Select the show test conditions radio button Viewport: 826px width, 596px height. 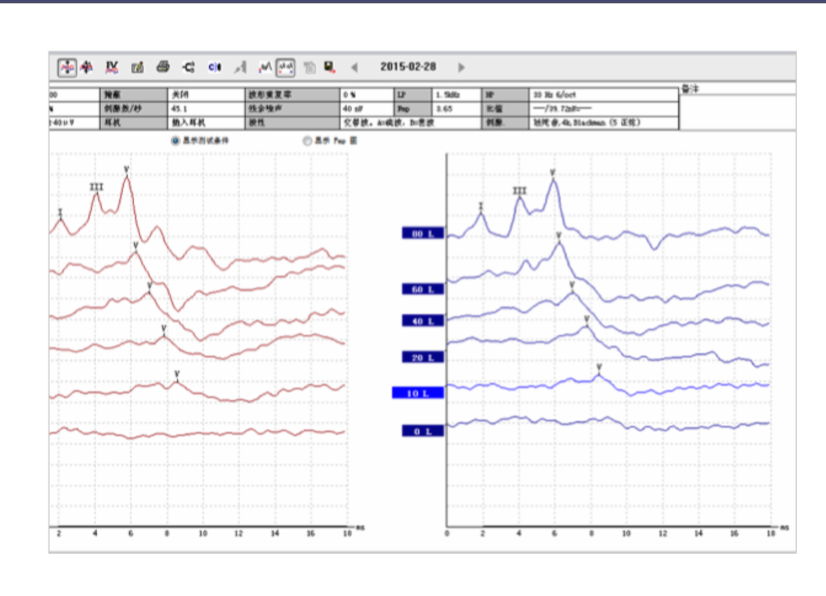point(175,141)
